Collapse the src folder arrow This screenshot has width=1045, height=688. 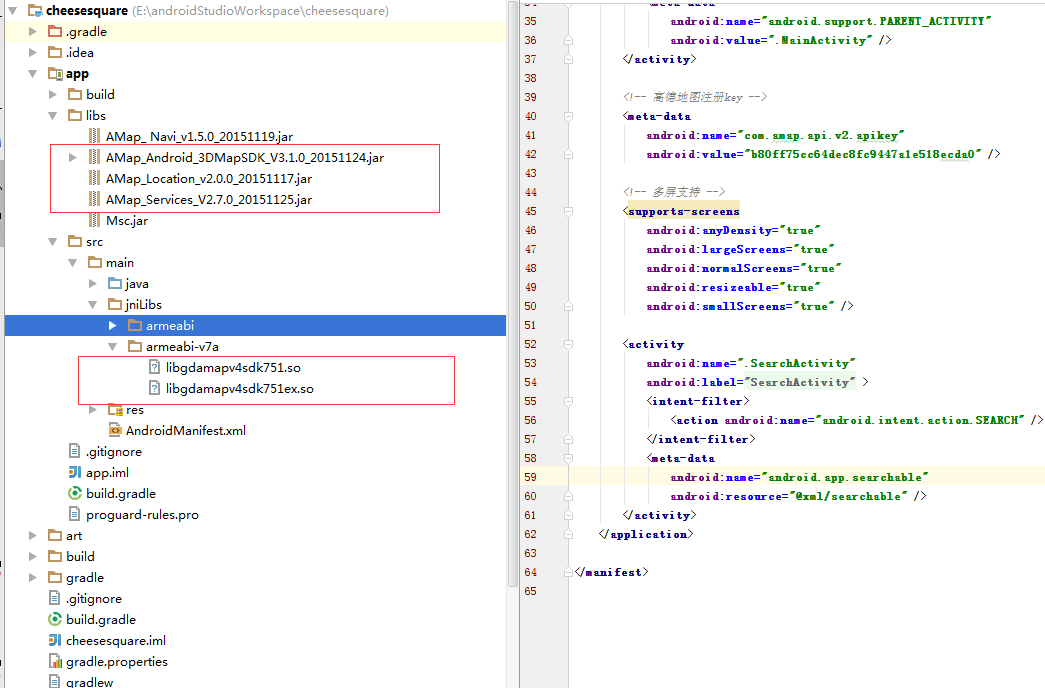pyautogui.click(x=53, y=241)
